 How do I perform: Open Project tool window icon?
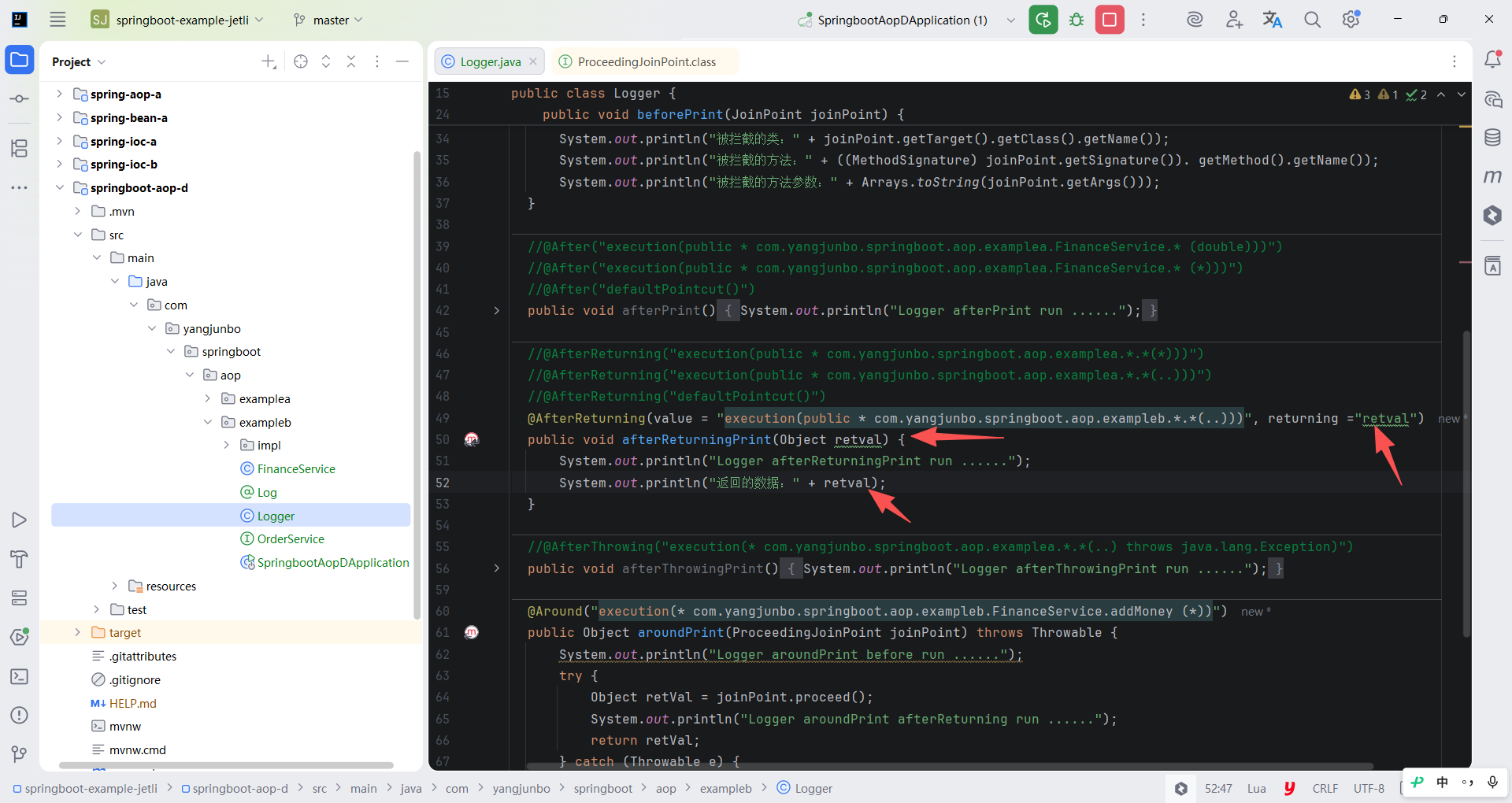pyautogui.click(x=20, y=60)
